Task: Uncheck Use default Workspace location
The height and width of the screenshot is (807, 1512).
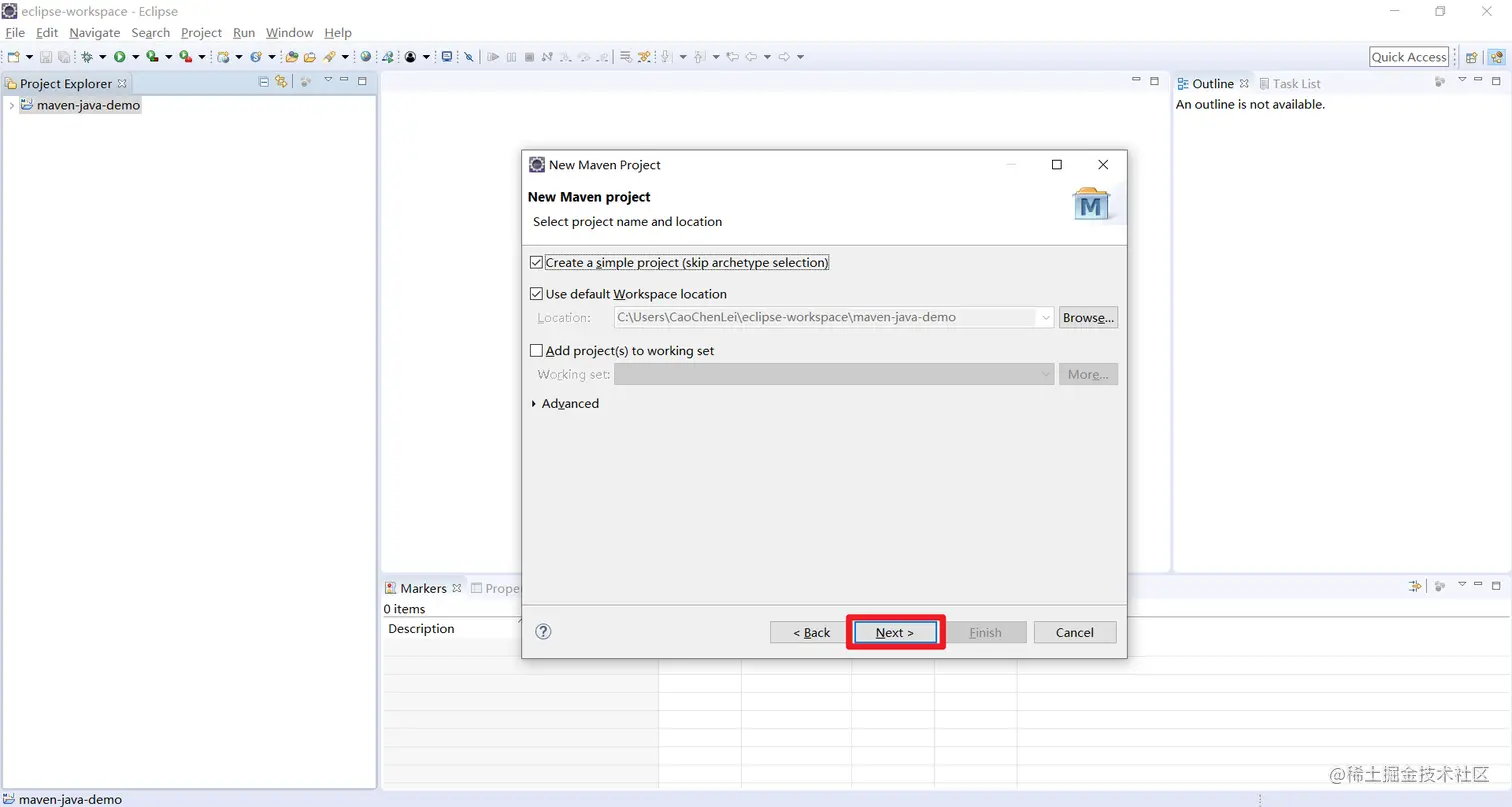Action: click(536, 294)
